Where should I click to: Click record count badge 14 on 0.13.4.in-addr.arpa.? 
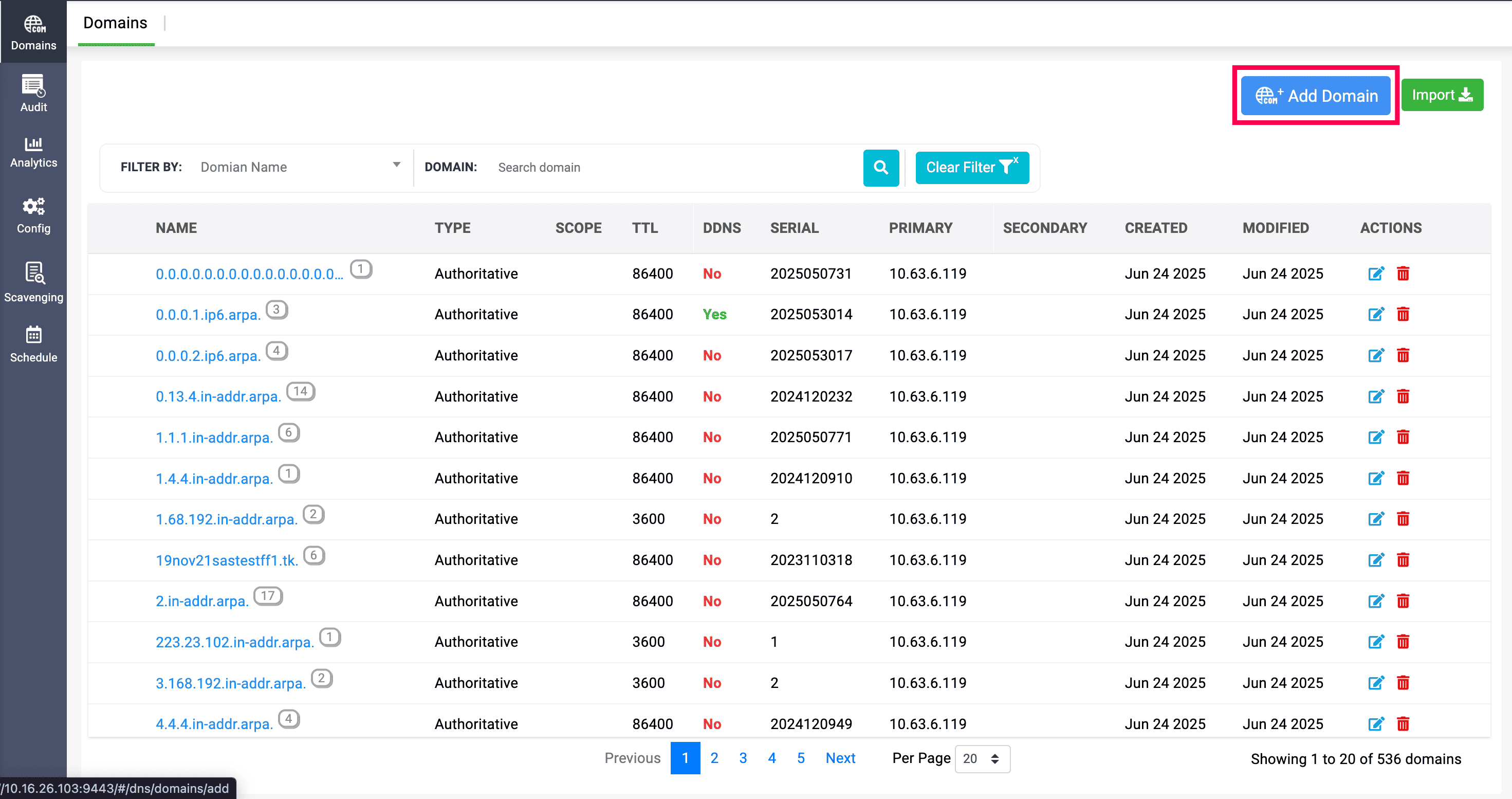tap(301, 391)
